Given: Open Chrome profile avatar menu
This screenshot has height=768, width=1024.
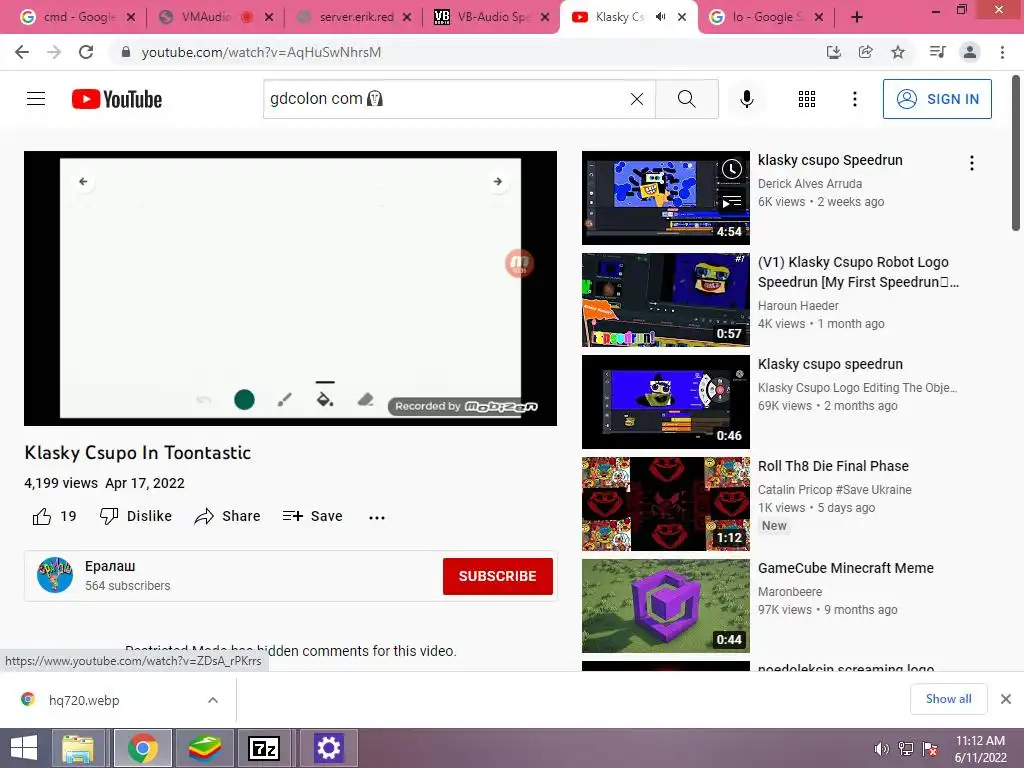Looking at the screenshot, I should [970, 52].
